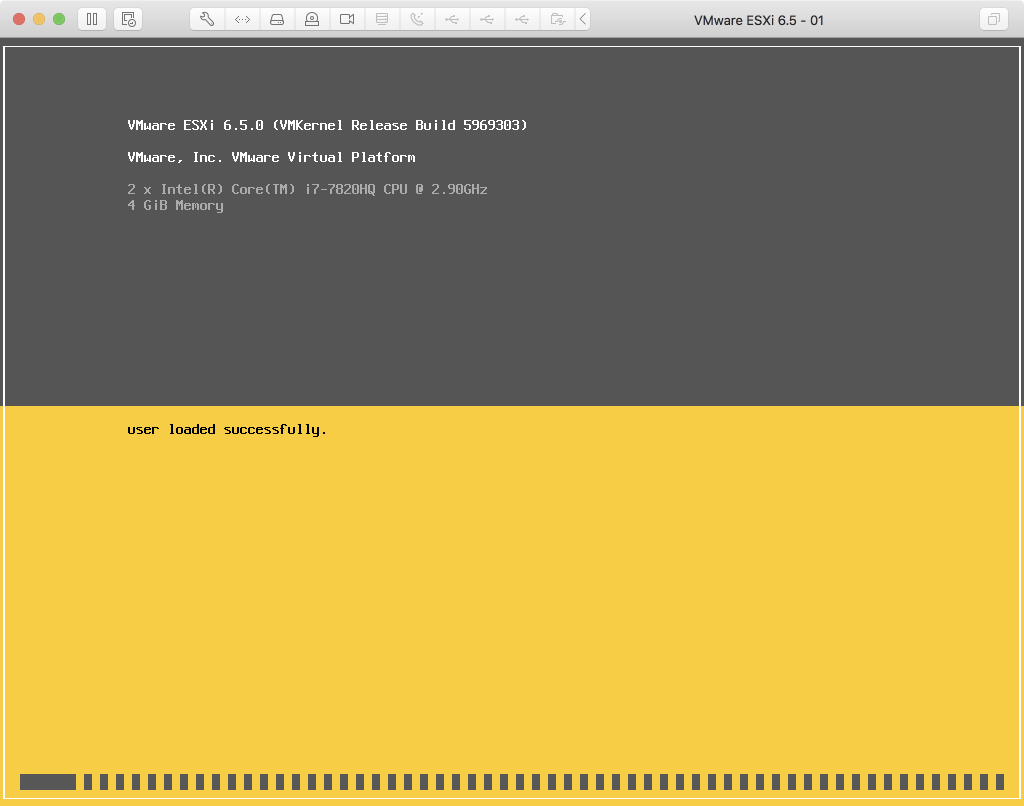1024x806 pixels.
Task: Click the overlapping-windows button in title bar
Action: pyautogui.click(x=993, y=19)
